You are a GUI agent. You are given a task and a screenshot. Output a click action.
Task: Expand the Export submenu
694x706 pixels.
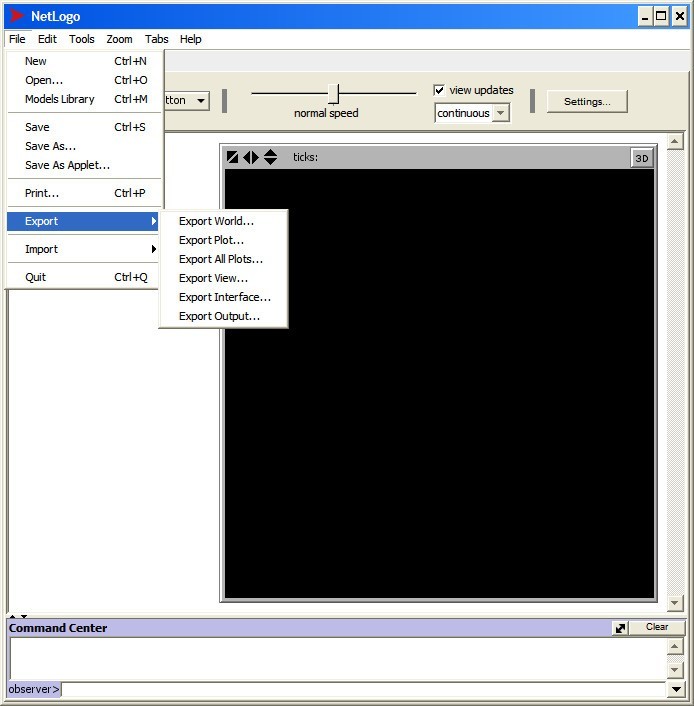coord(83,221)
